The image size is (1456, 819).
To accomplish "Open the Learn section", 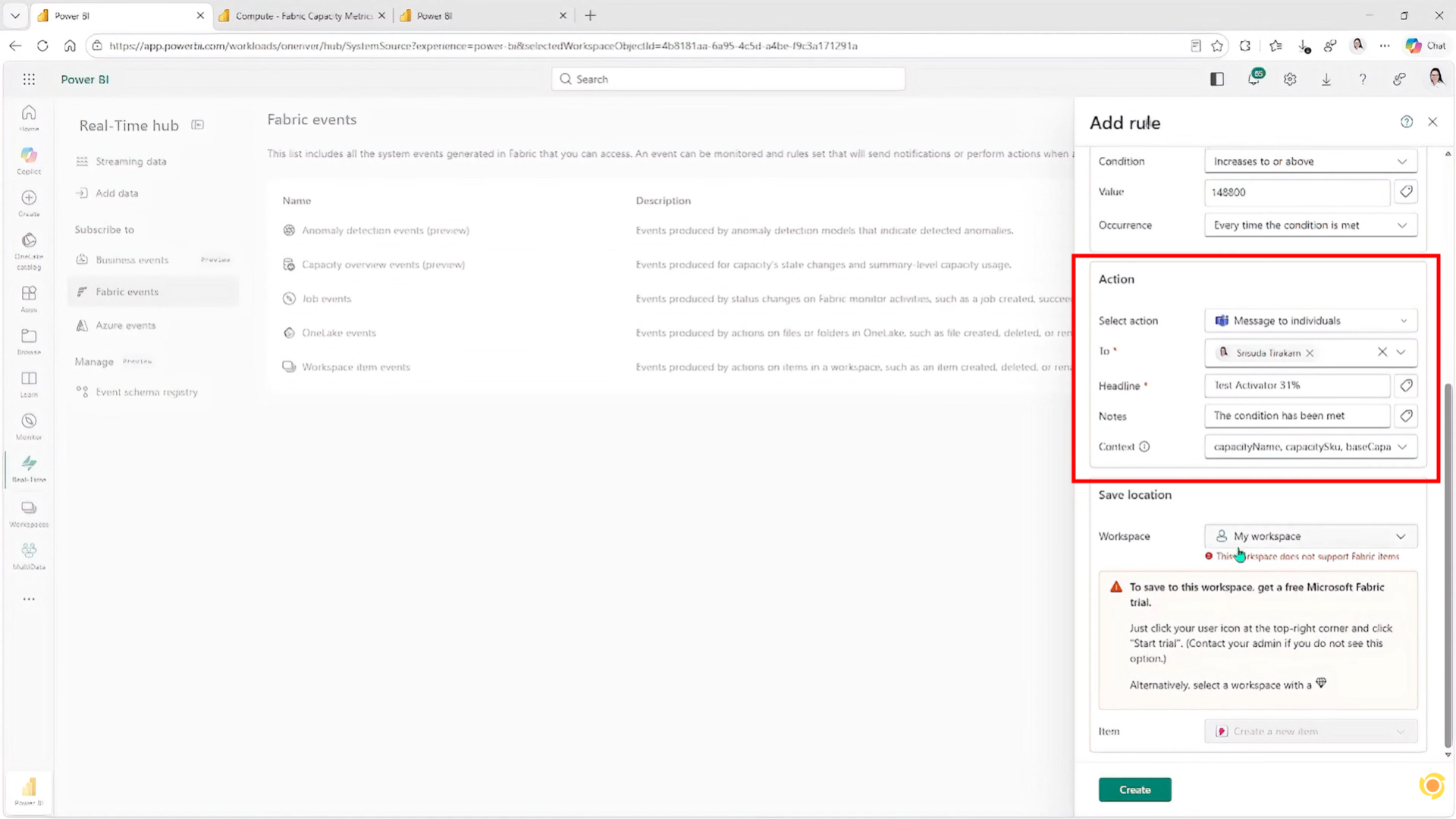I will click(x=29, y=383).
